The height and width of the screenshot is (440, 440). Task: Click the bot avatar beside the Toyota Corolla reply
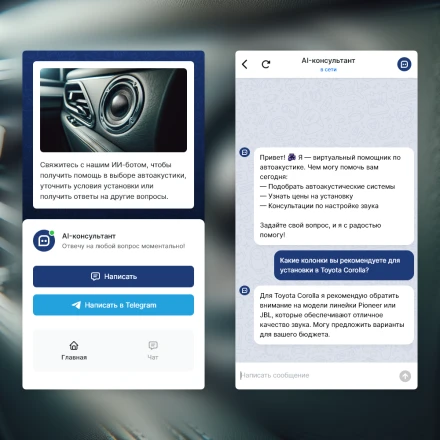pyautogui.click(x=245, y=290)
